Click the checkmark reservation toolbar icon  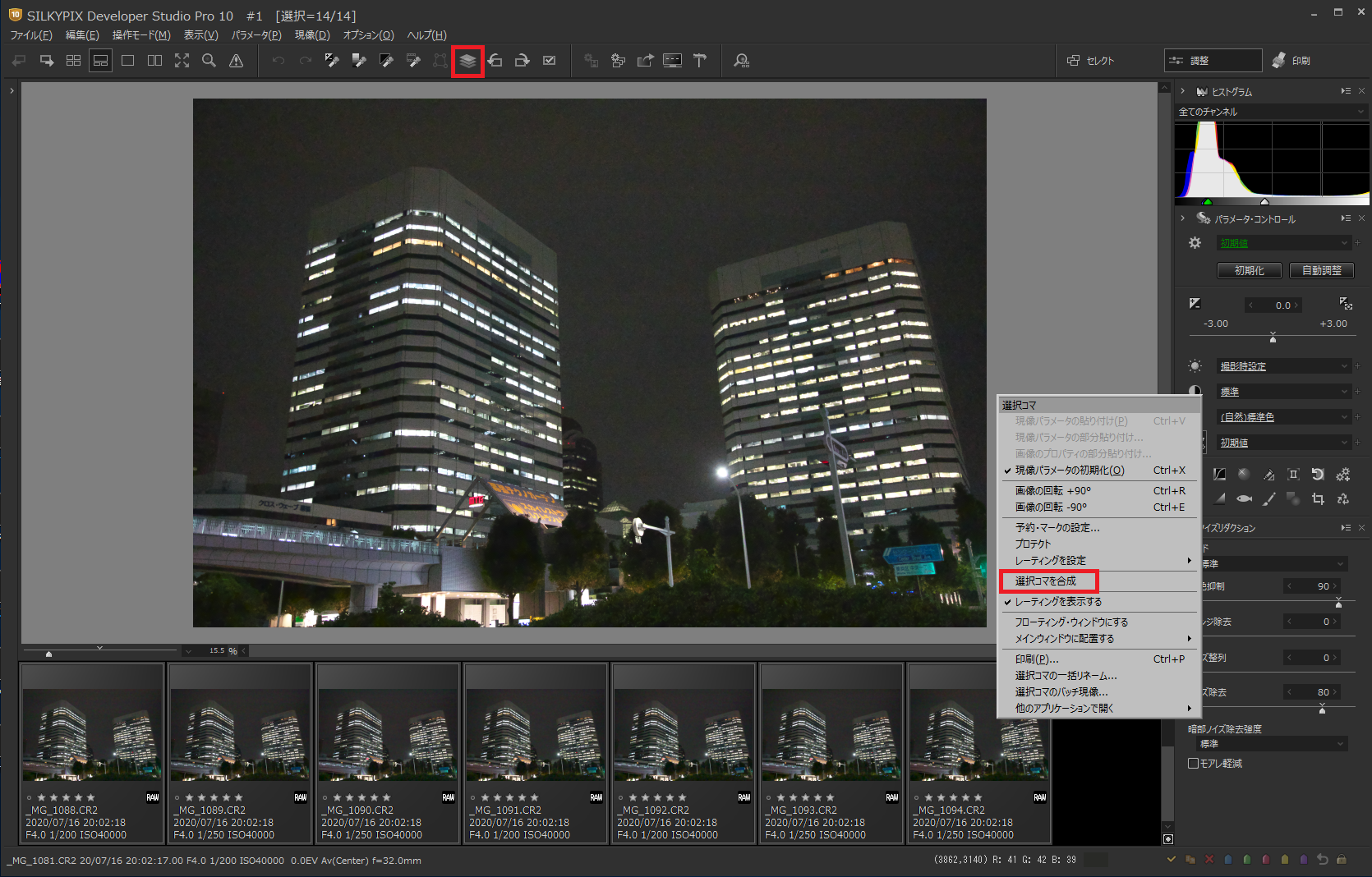click(550, 61)
